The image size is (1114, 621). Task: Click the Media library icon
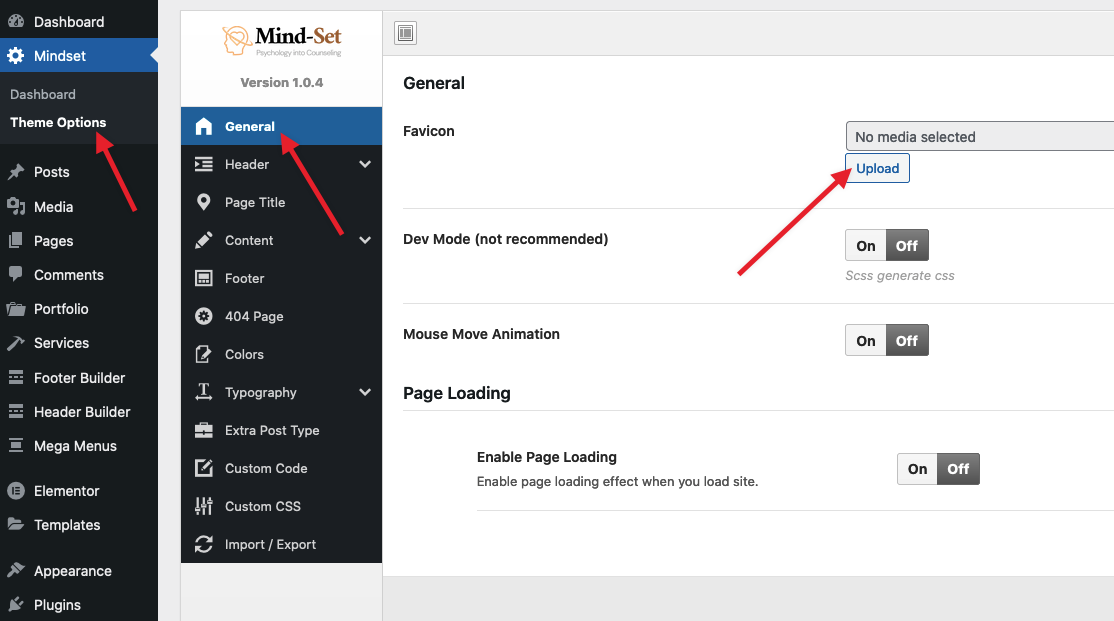(x=16, y=206)
